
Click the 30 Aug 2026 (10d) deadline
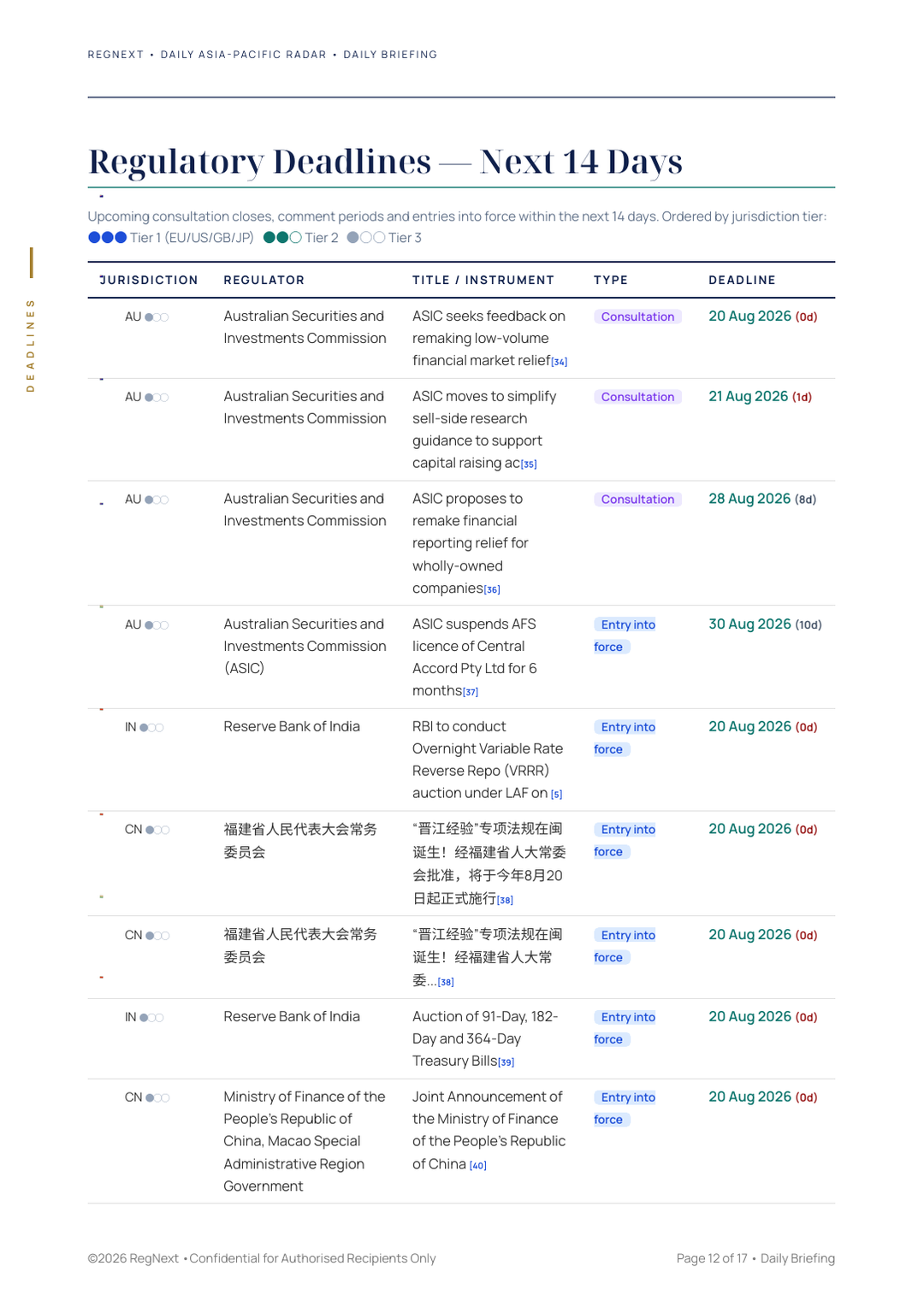765,624
